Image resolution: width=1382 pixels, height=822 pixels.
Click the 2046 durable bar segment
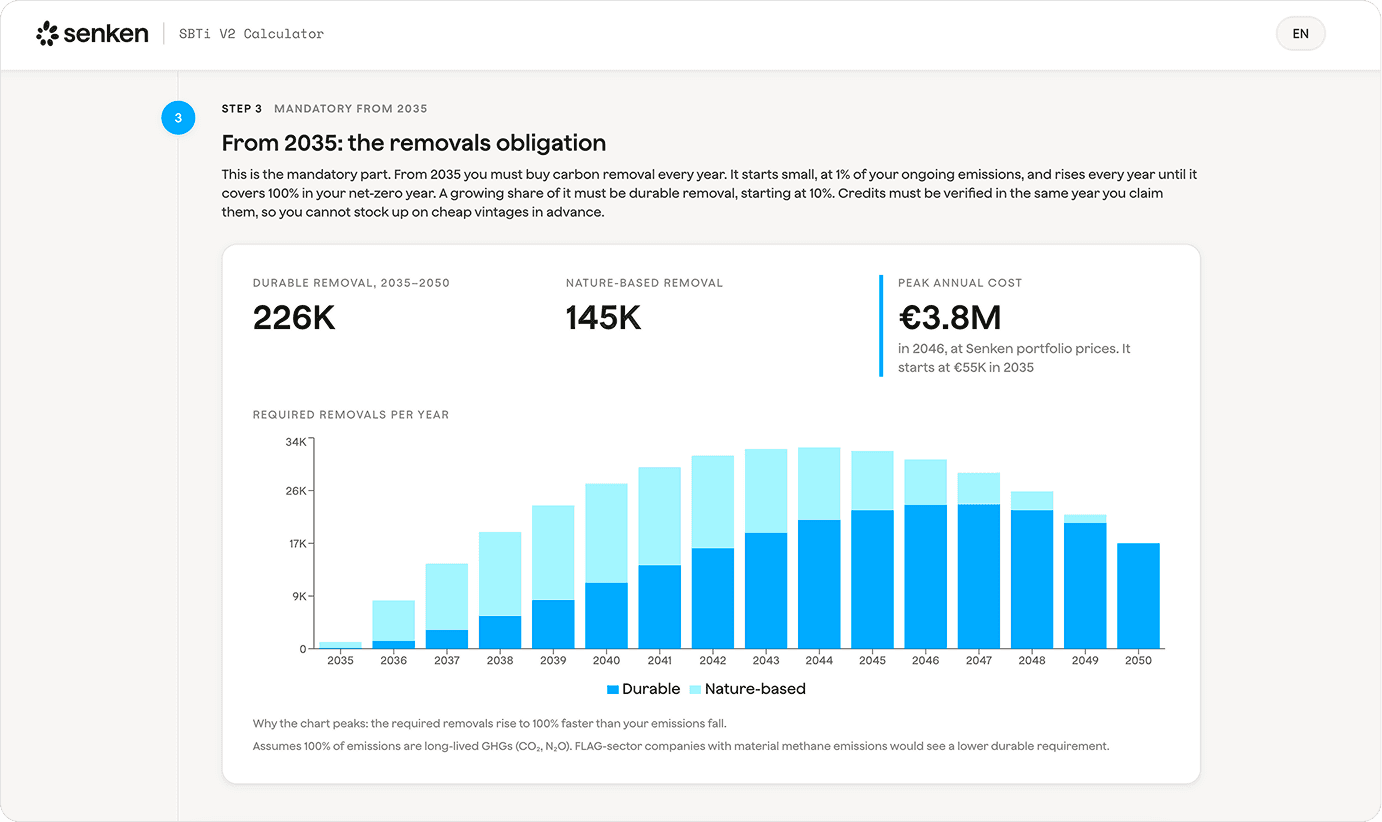click(x=925, y=577)
